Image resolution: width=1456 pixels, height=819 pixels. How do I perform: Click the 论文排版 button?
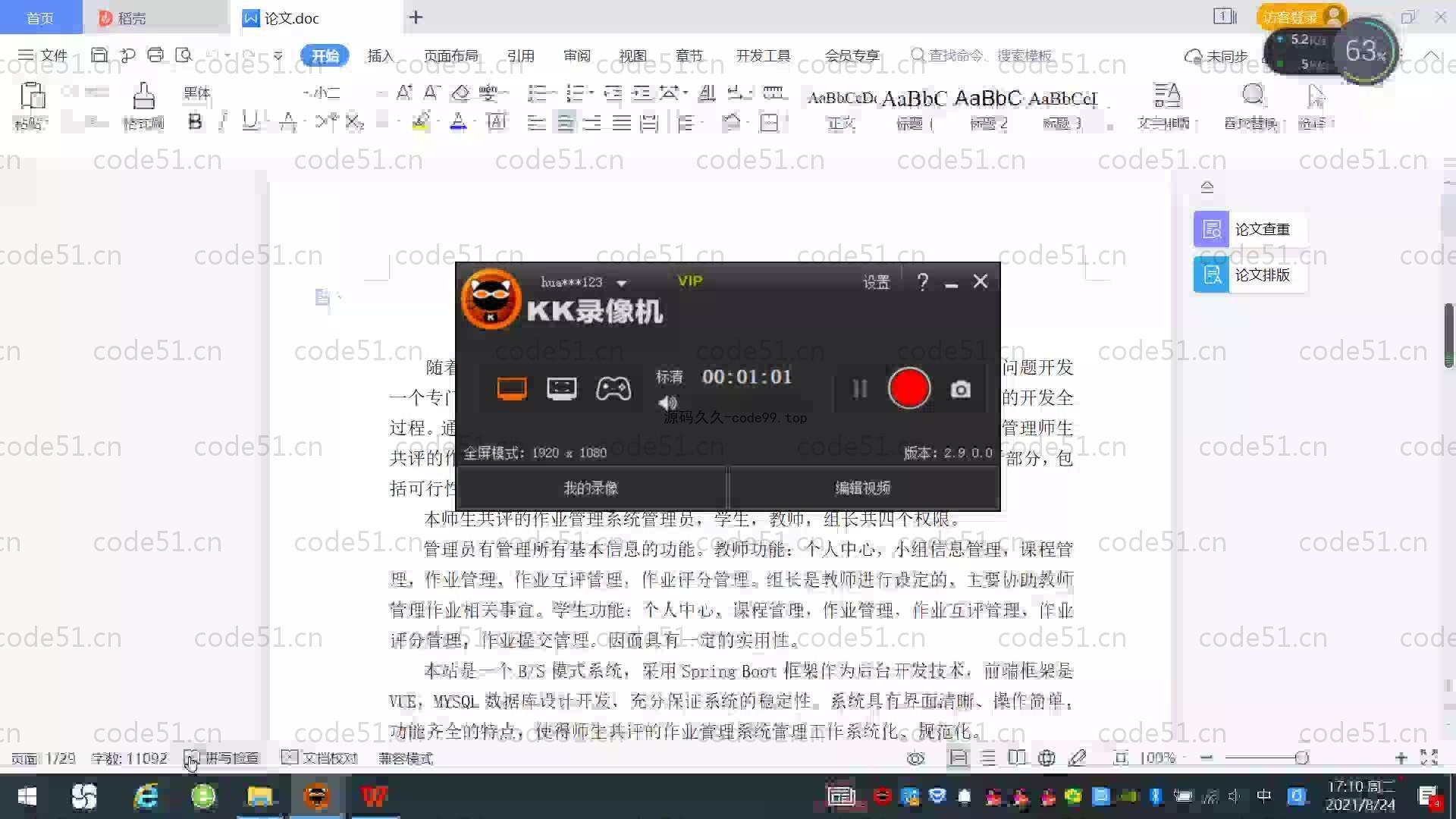tap(1250, 275)
